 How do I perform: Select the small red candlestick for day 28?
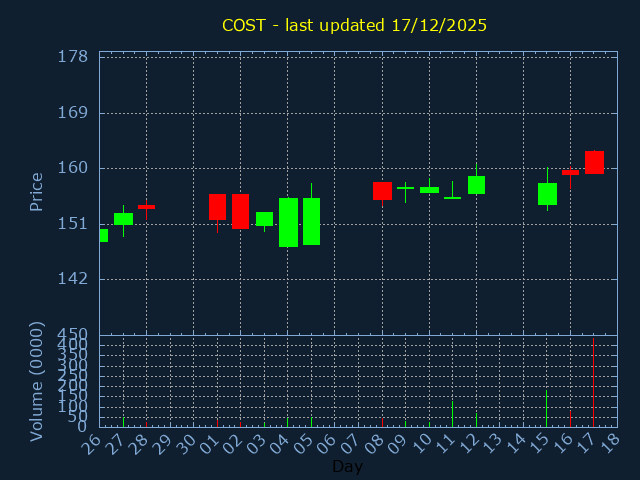point(147,207)
